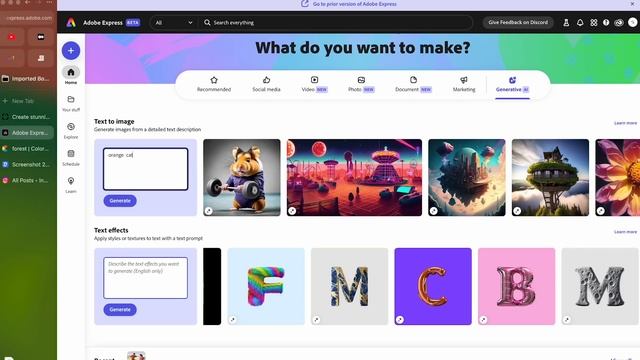The width and height of the screenshot is (640, 360).
Task: Select the Recommended tab
Action: tap(214, 84)
